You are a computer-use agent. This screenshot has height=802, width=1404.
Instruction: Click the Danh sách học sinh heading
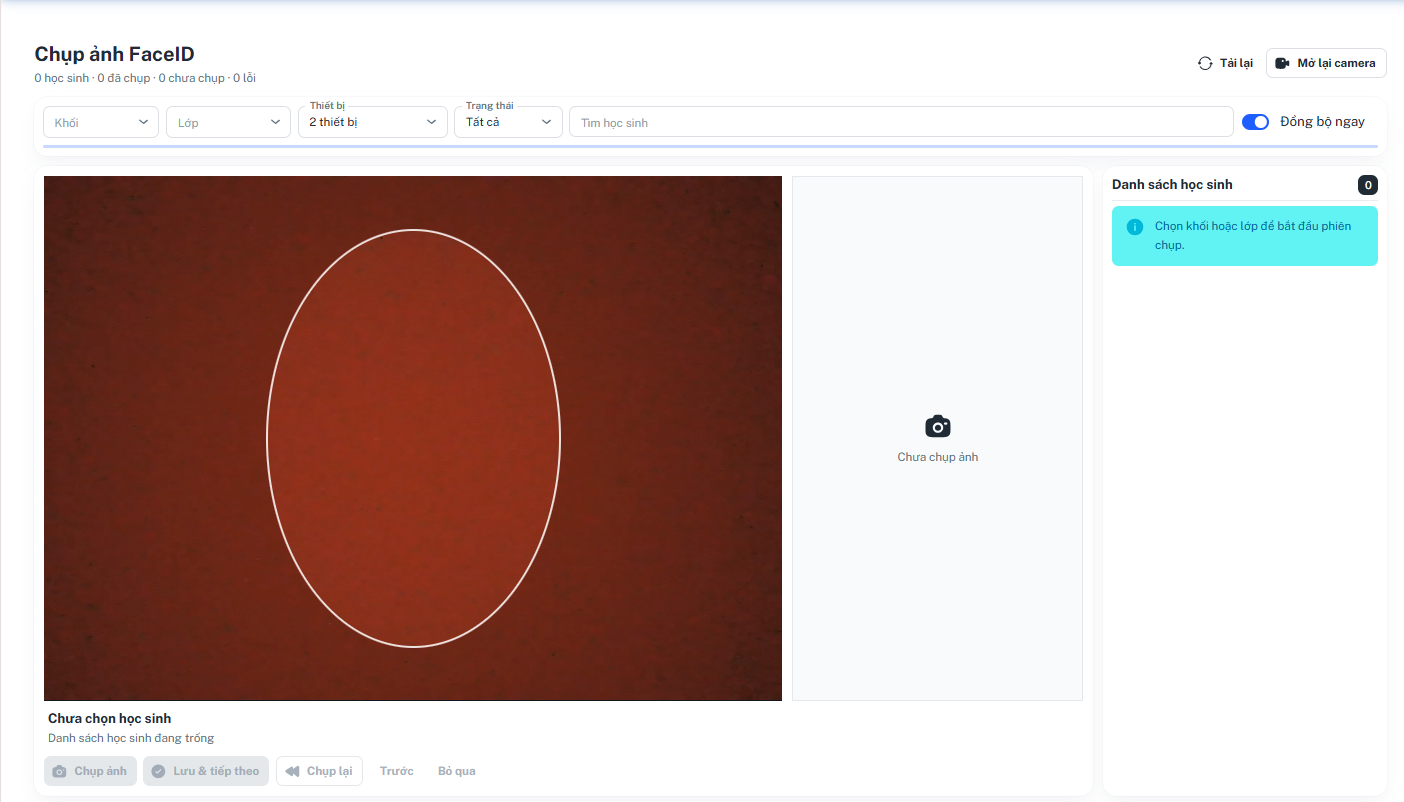tap(1172, 185)
